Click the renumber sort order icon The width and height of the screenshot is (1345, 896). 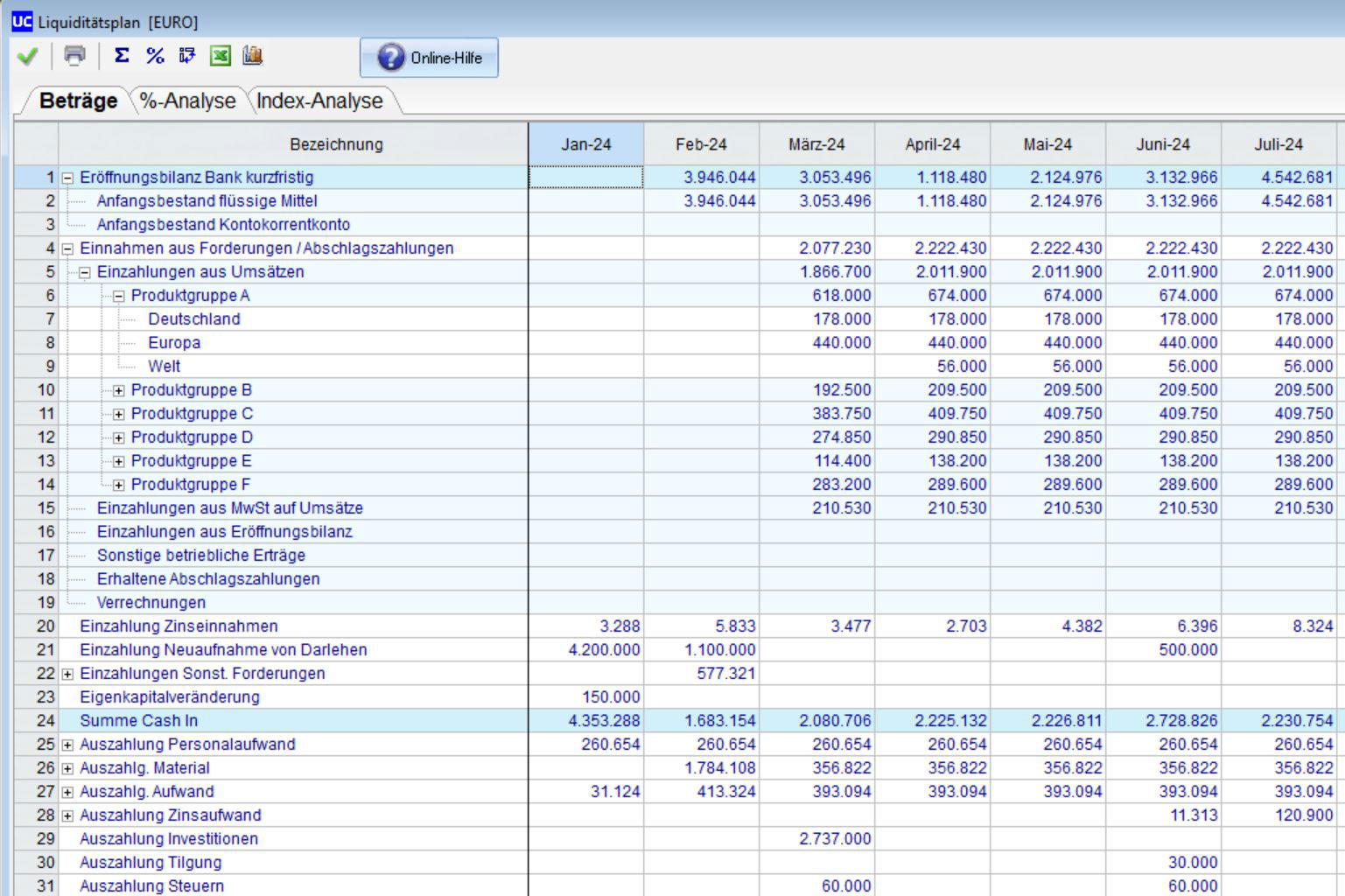[187, 56]
